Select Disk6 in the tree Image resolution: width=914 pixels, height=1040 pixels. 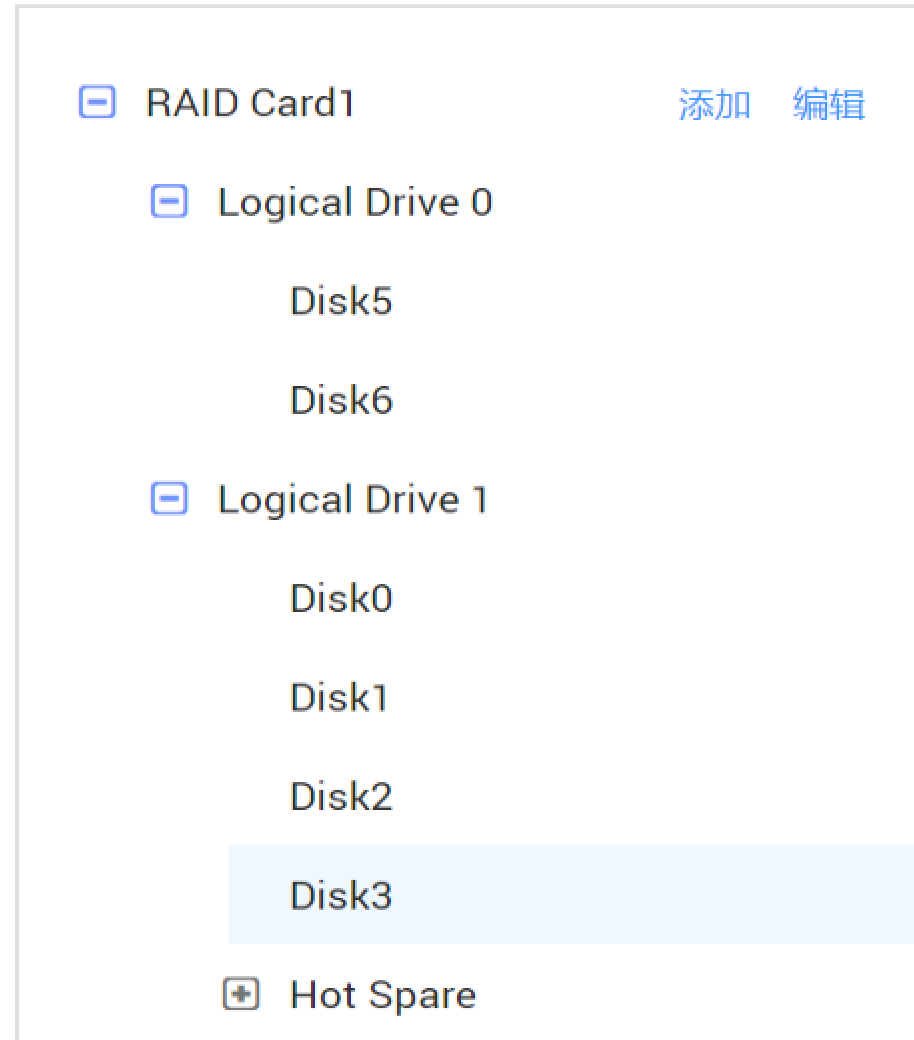[341, 400]
